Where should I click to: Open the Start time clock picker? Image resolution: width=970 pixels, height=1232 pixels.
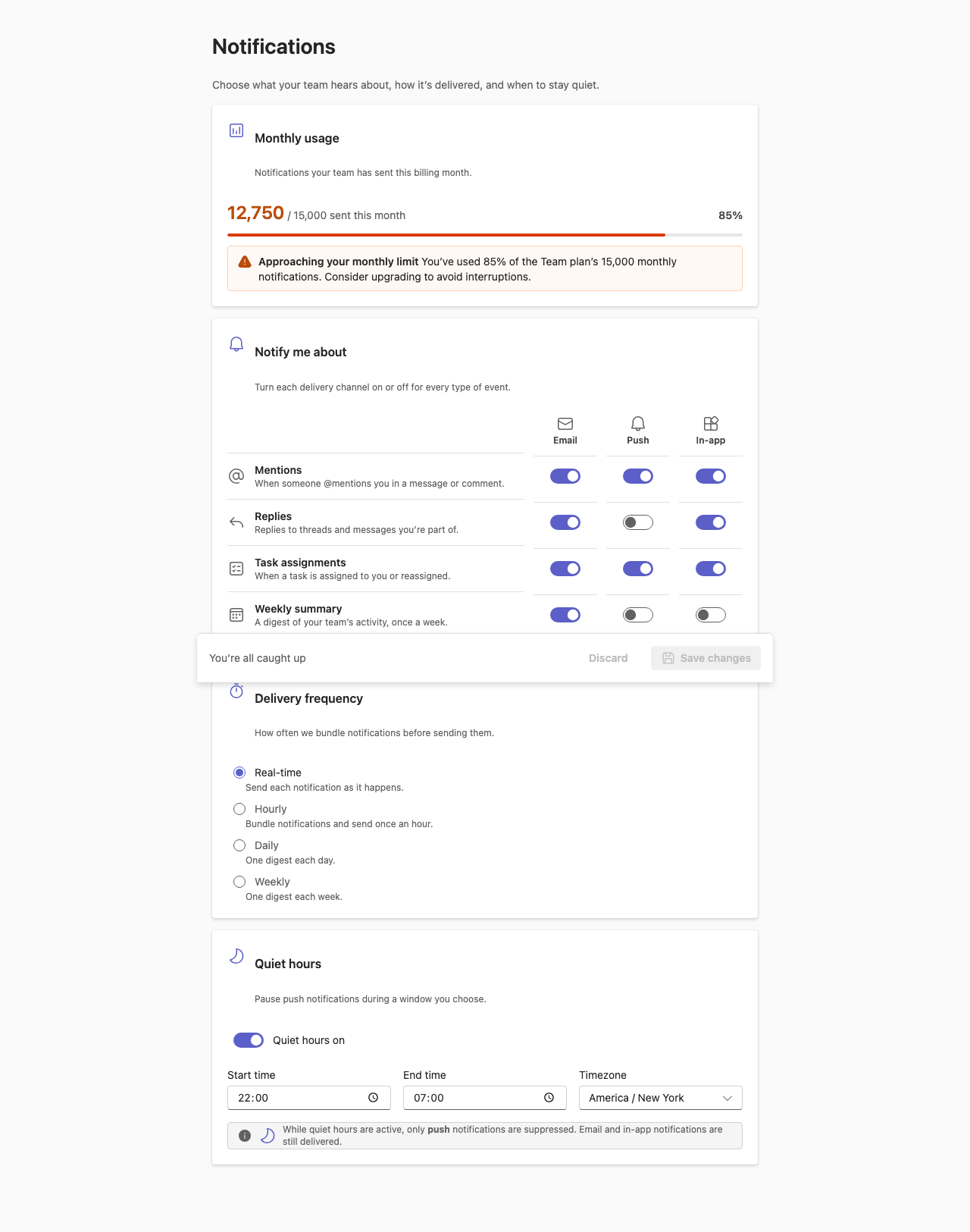click(374, 1098)
